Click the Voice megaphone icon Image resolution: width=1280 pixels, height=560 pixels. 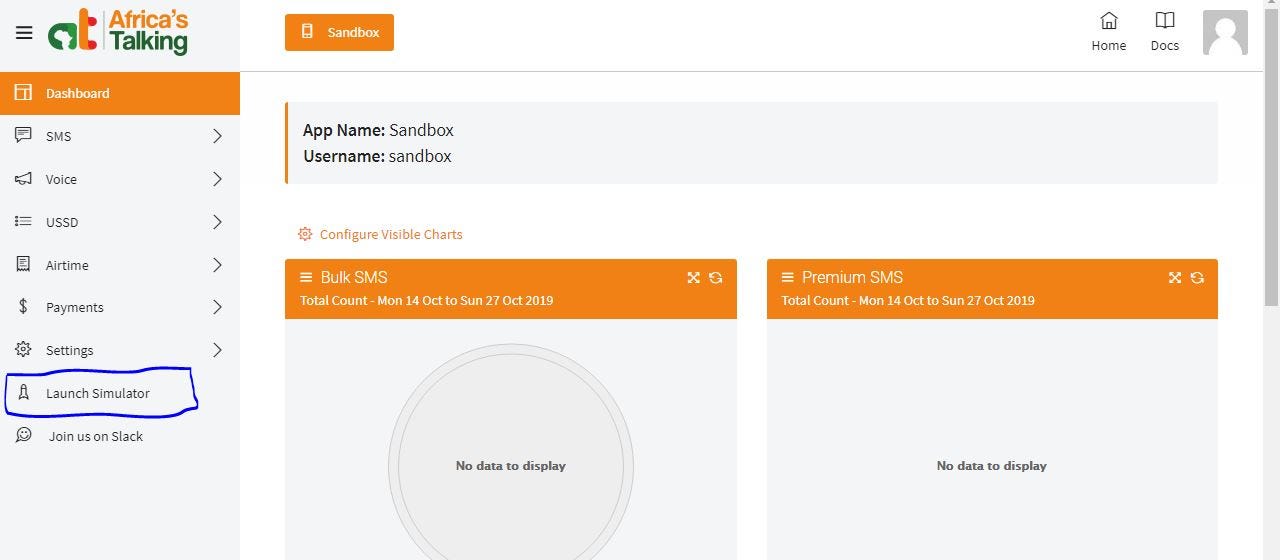pos(23,179)
